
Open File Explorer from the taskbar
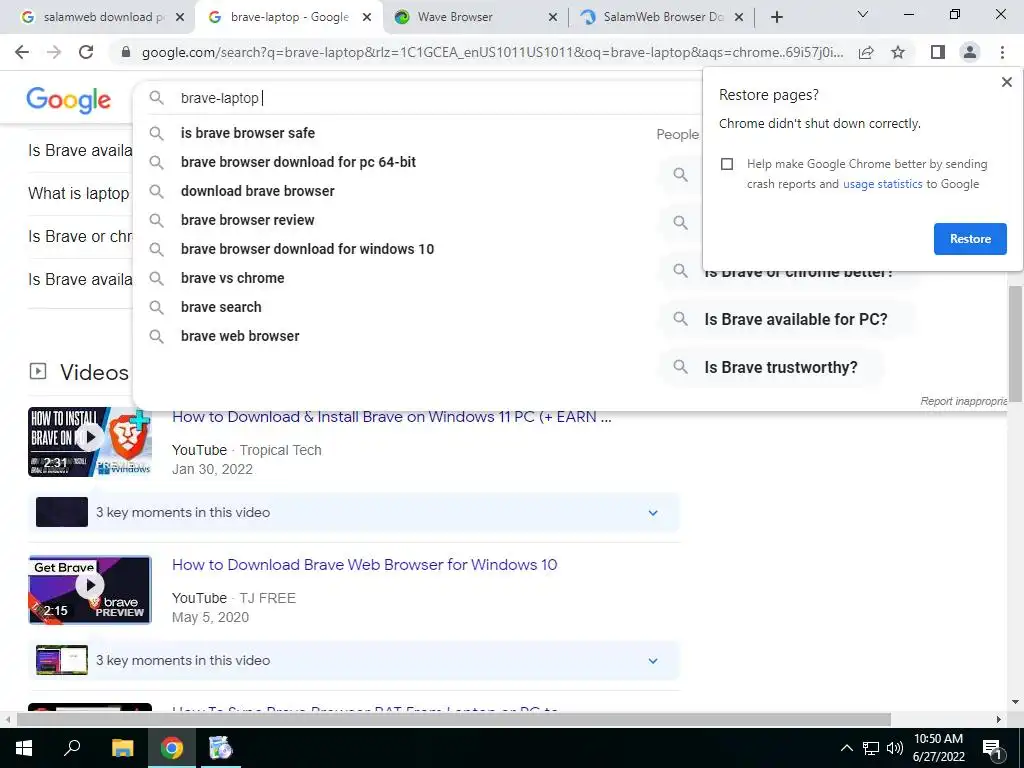(122, 748)
